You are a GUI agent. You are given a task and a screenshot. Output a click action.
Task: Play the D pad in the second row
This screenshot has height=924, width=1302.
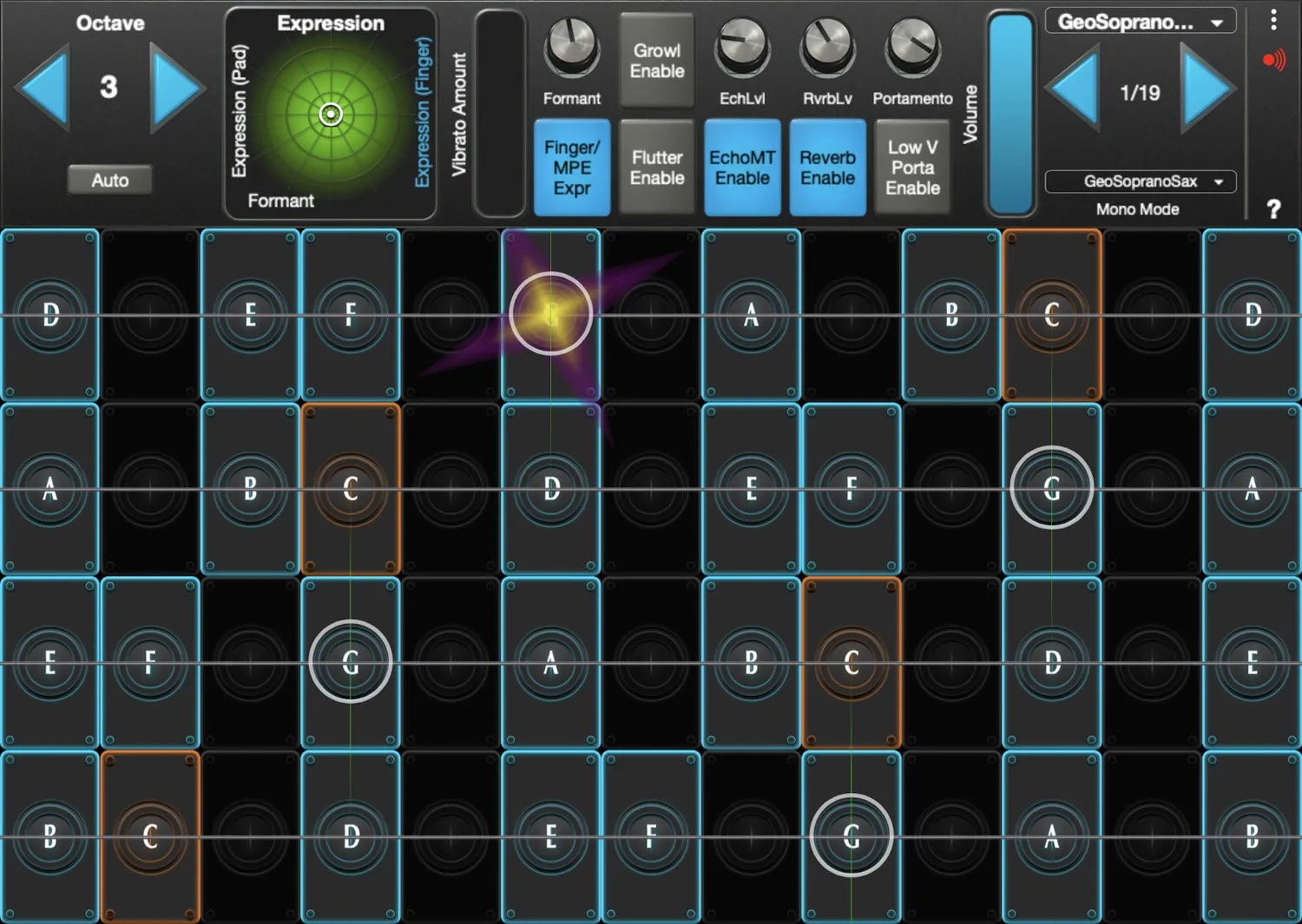(x=551, y=488)
